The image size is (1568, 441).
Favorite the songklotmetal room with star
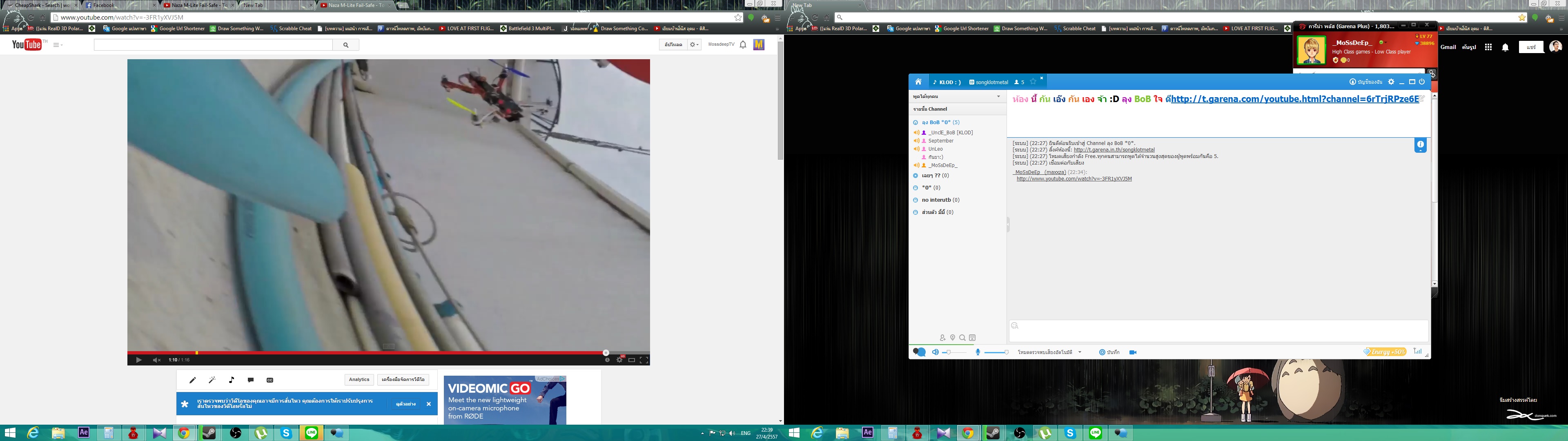[x=1033, y=82]
